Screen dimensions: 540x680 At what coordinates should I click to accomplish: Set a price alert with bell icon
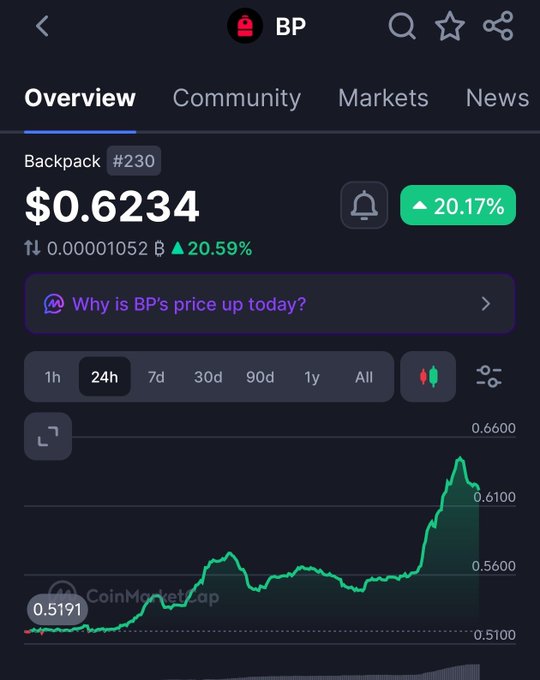tap(364, 205)
